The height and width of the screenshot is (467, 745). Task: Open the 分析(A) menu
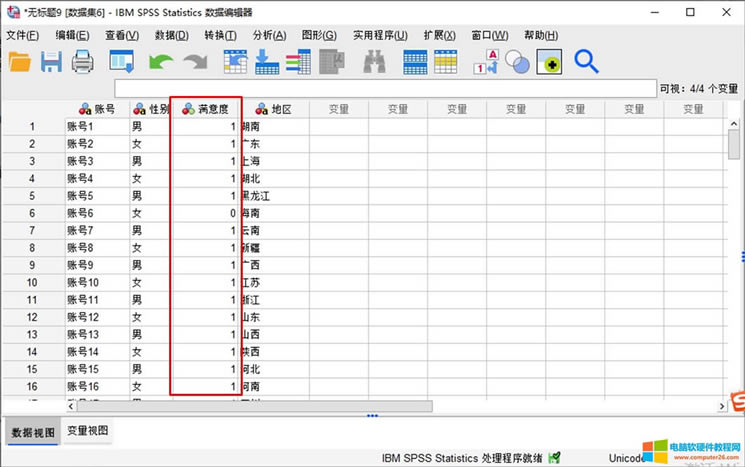[269, 35]
